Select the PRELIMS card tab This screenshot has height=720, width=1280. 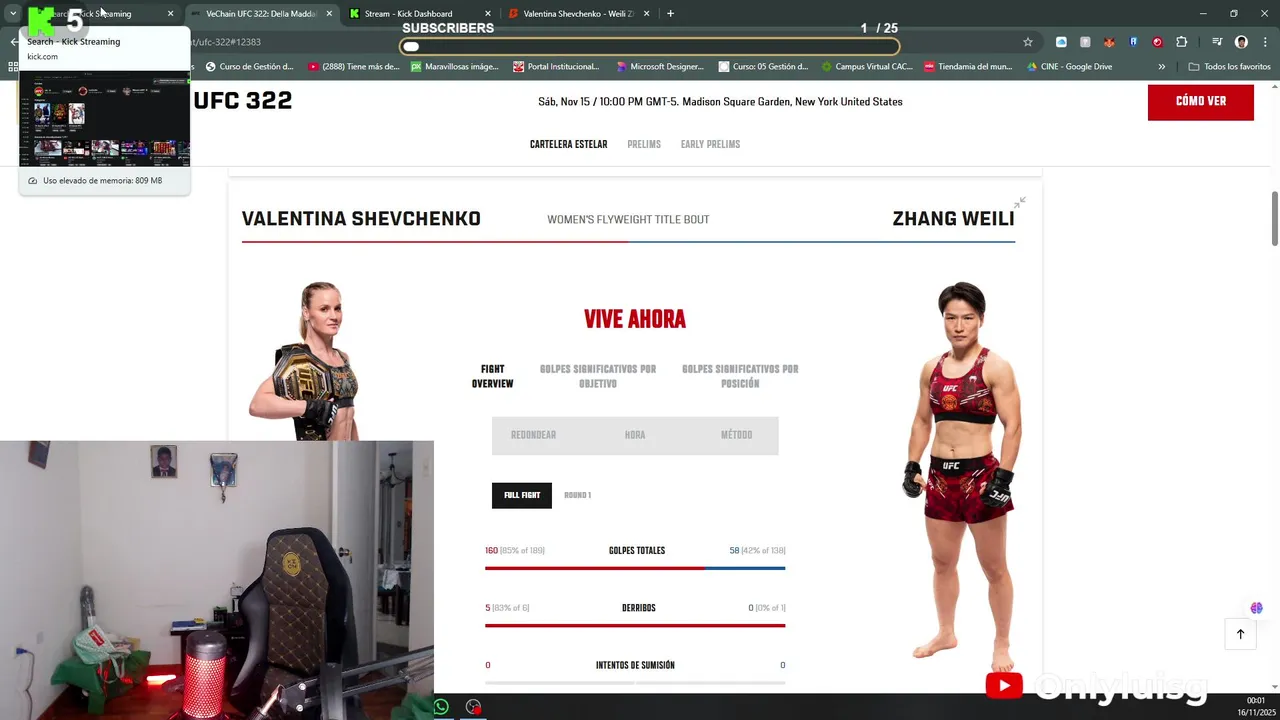coord(644,145)
